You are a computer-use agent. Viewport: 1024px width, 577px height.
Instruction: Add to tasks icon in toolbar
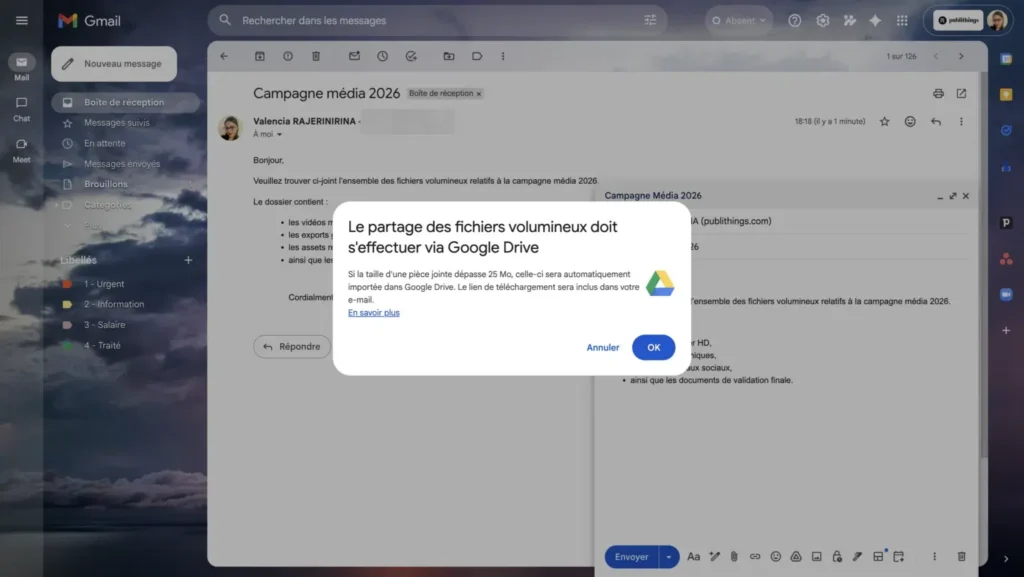[x=411, y=56]
